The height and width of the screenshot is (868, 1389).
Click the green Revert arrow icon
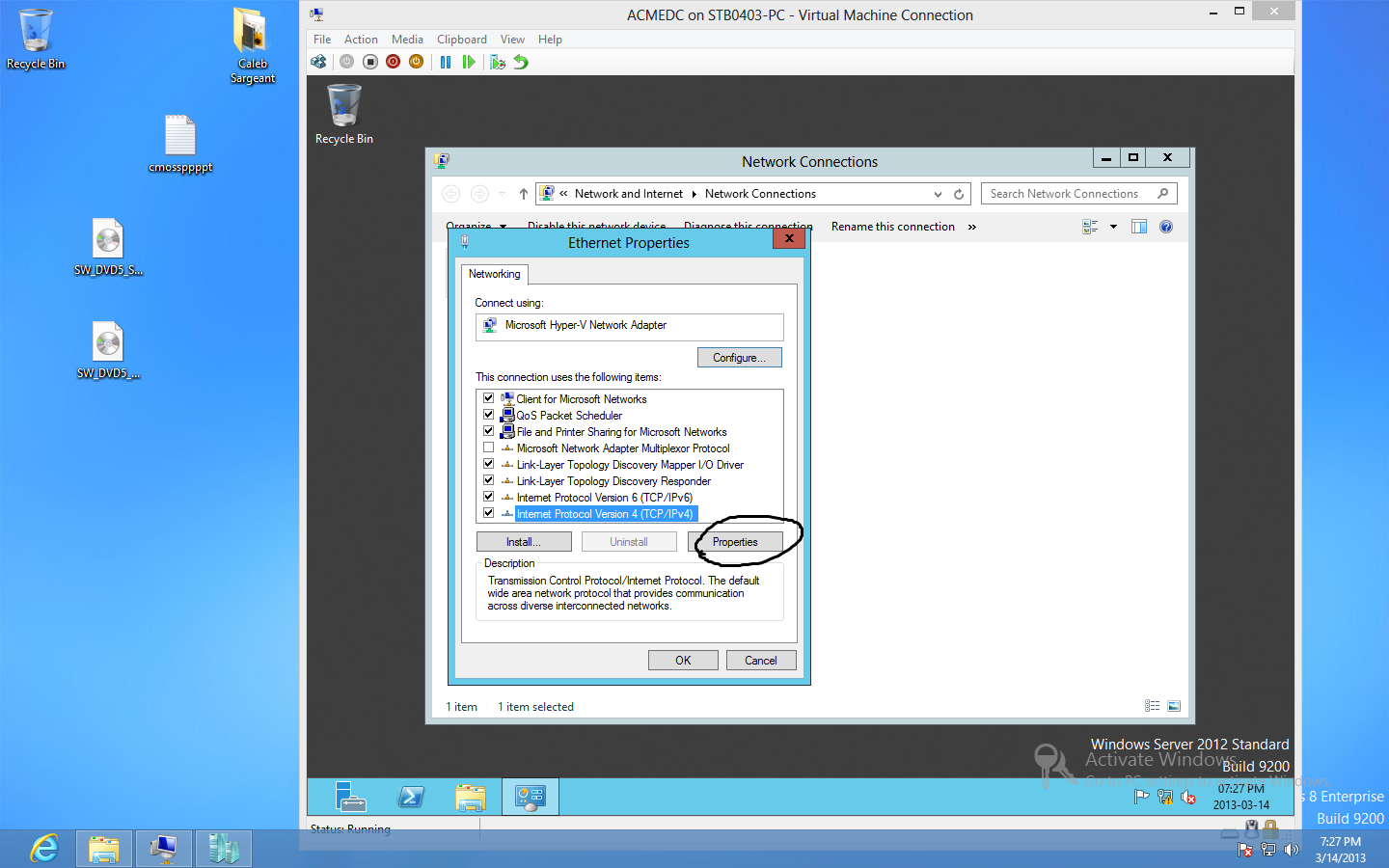point(521,62)
